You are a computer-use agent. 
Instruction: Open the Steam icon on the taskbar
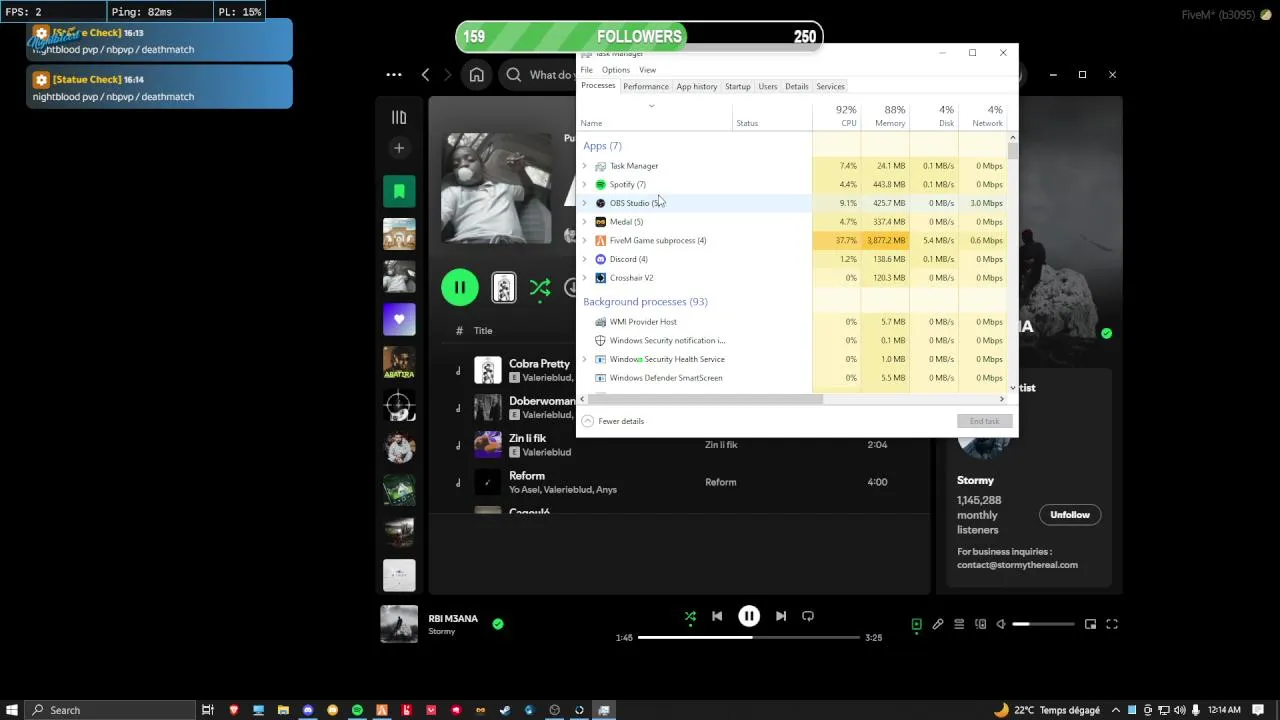coord(505,710)
